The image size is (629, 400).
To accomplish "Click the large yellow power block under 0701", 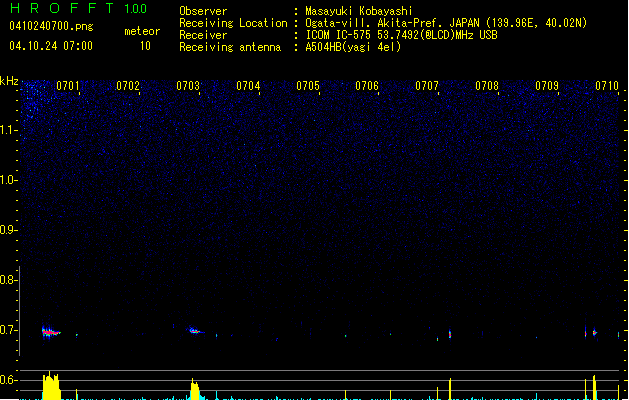I will 51,386.
